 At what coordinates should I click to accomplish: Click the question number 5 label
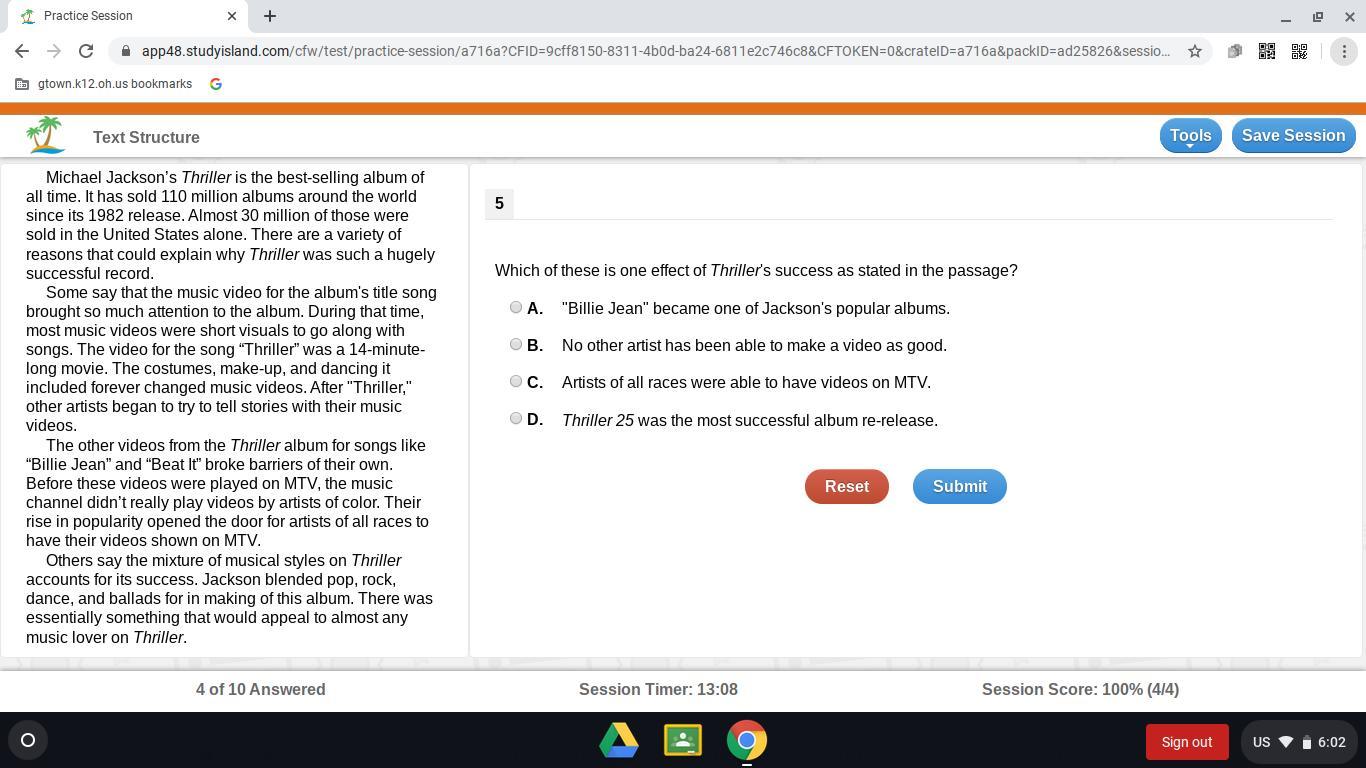[x=499, y=203]
